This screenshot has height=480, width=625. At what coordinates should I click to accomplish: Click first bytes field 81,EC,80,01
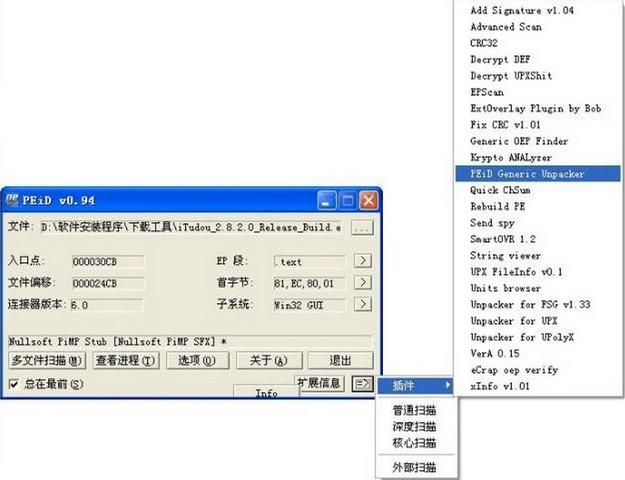[310, 283]
